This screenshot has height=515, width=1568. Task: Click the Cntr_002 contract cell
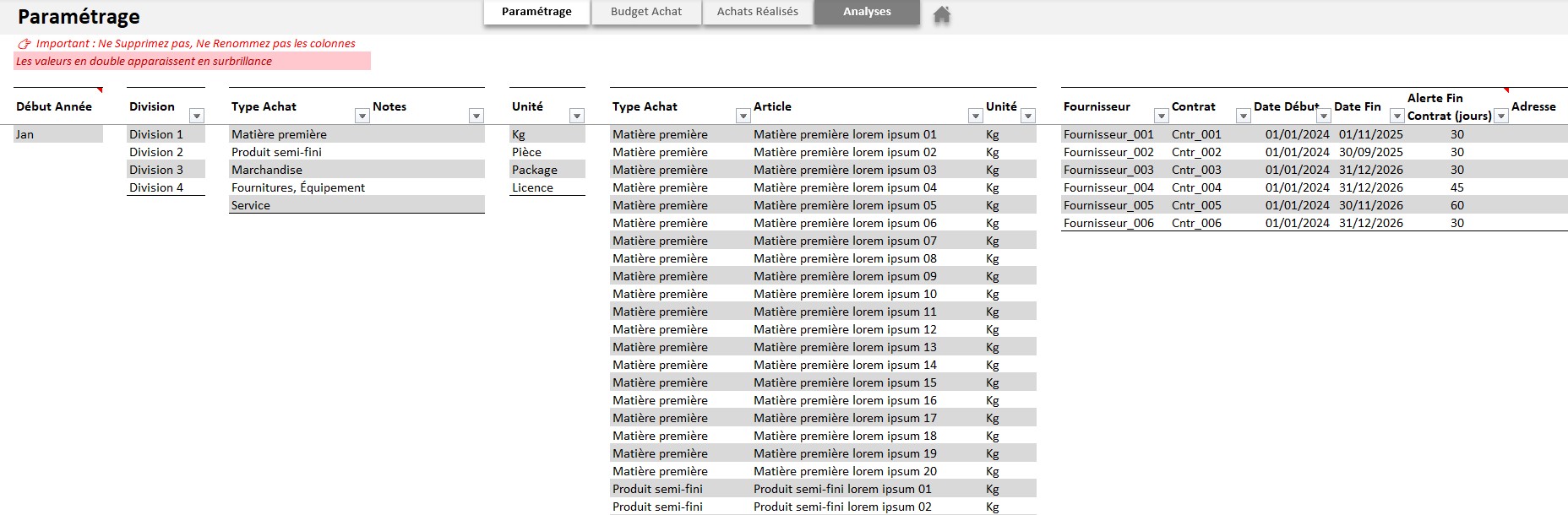click(x=1196, y=152)
